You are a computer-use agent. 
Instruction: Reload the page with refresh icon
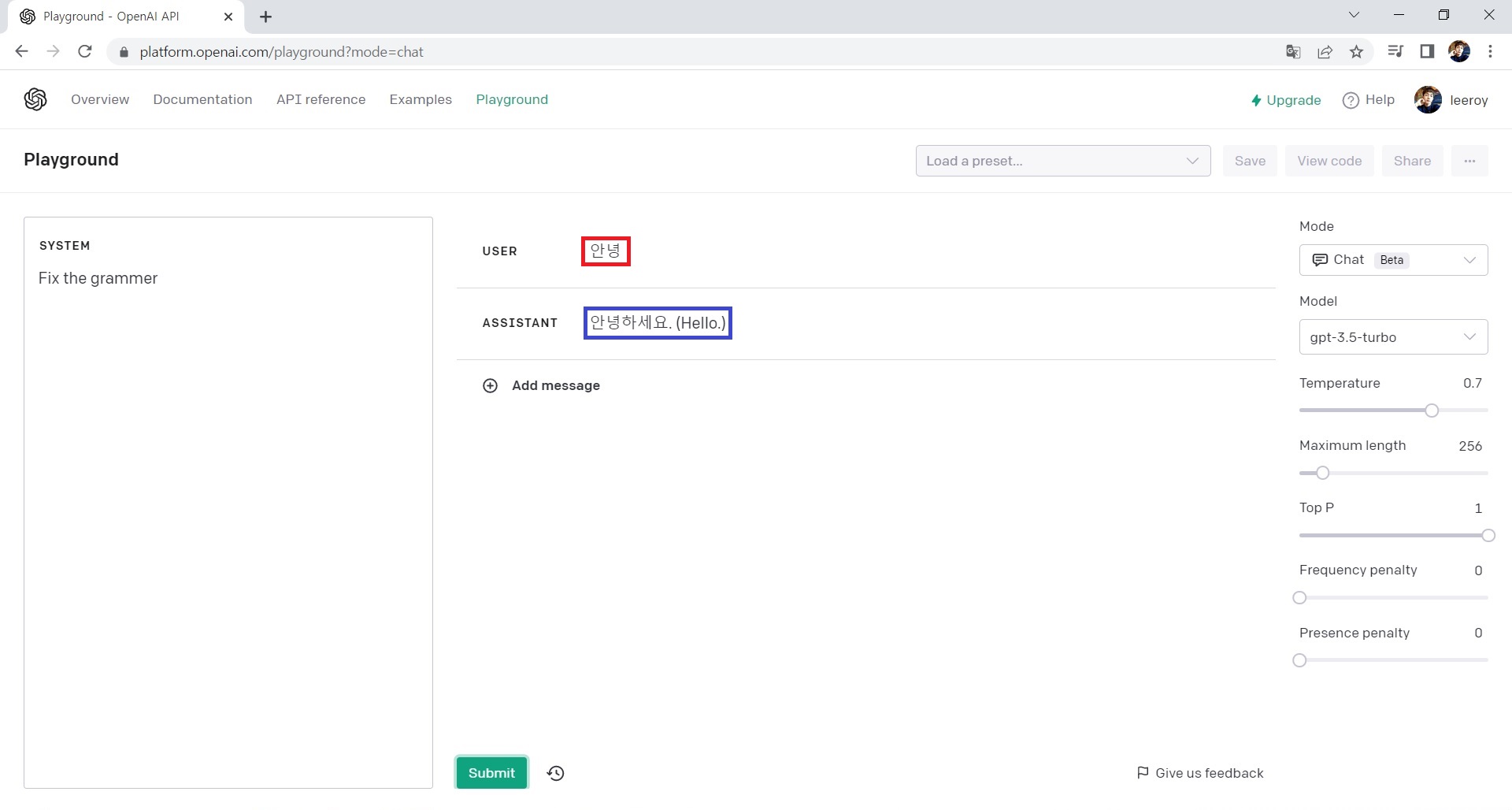85,51
